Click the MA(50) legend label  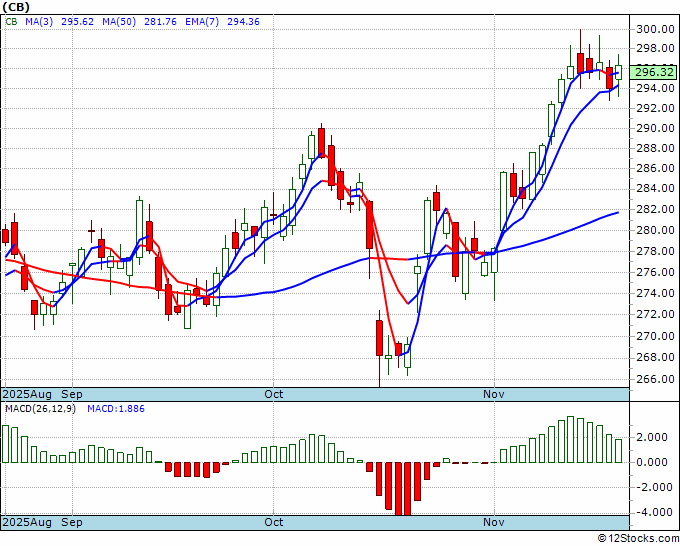(x=119, y=22)
